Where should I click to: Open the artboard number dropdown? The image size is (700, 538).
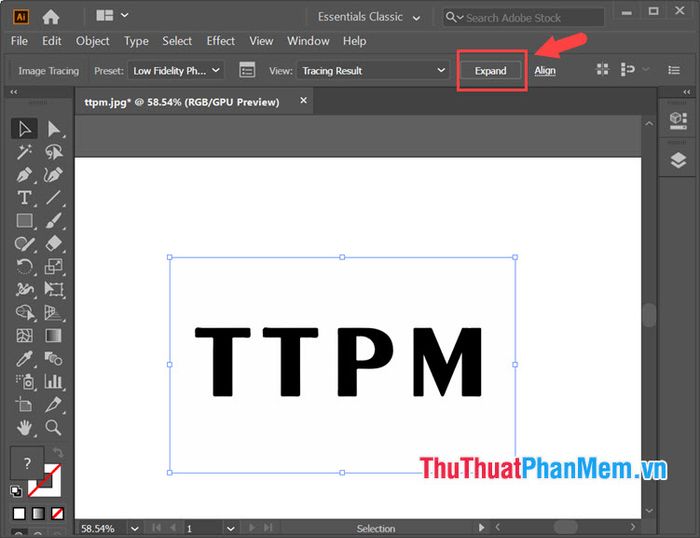click(231, 529)
